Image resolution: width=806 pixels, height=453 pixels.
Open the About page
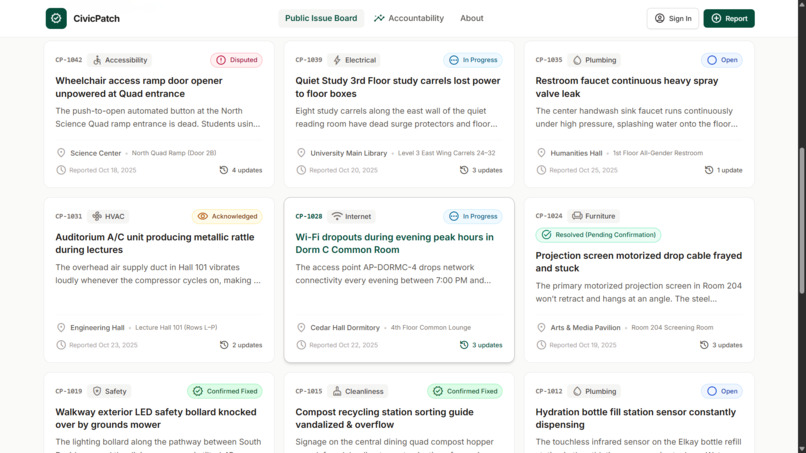471,18
